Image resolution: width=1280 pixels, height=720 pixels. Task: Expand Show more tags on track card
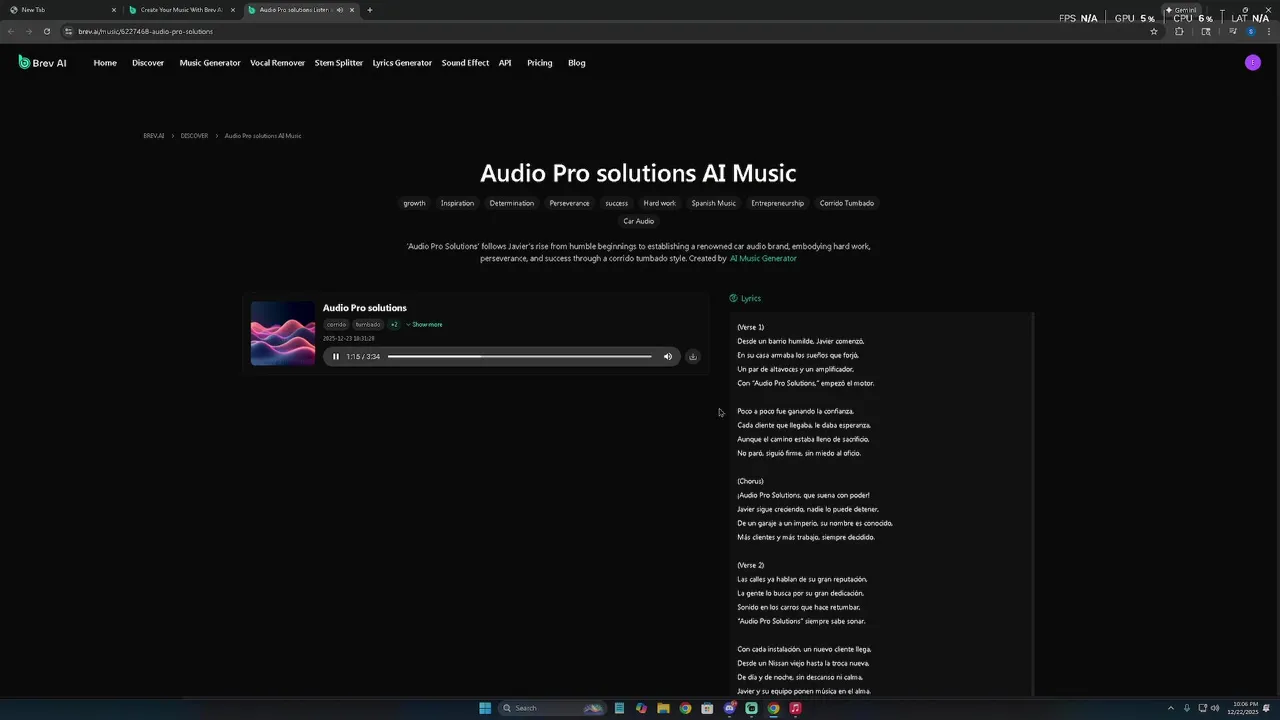(424, 325)
